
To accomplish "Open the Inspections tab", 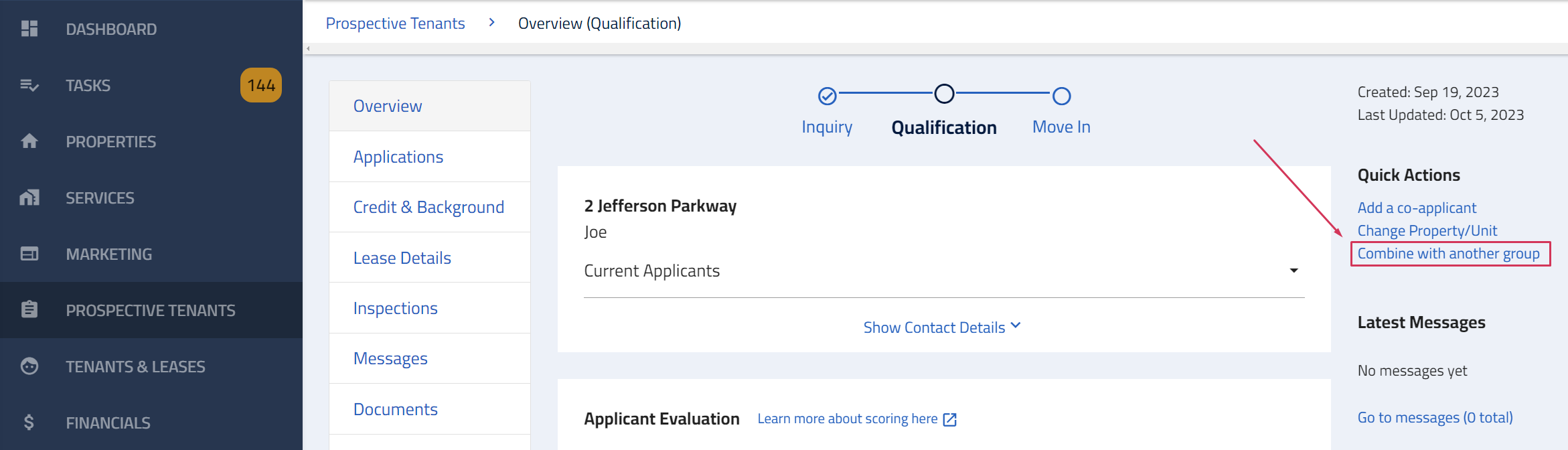I will click(x=395, y=307).
